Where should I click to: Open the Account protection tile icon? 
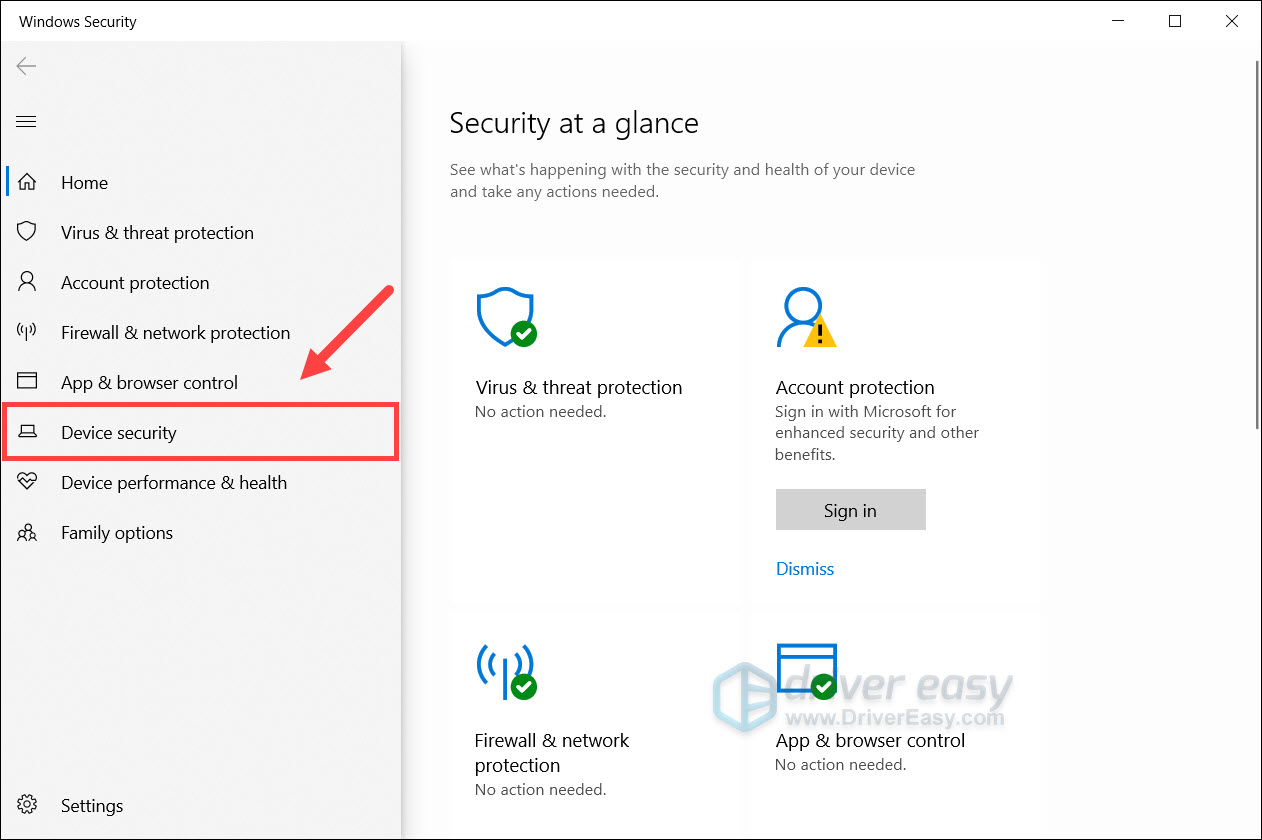[805, 318]
